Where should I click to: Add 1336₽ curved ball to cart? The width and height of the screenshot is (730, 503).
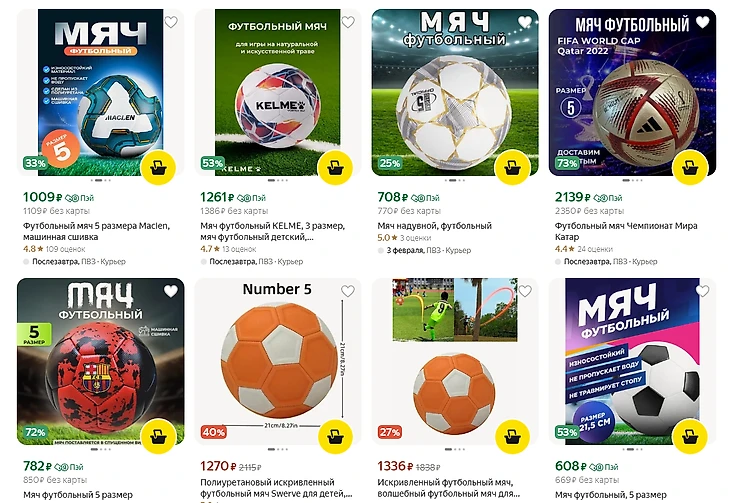pos(512,436)
